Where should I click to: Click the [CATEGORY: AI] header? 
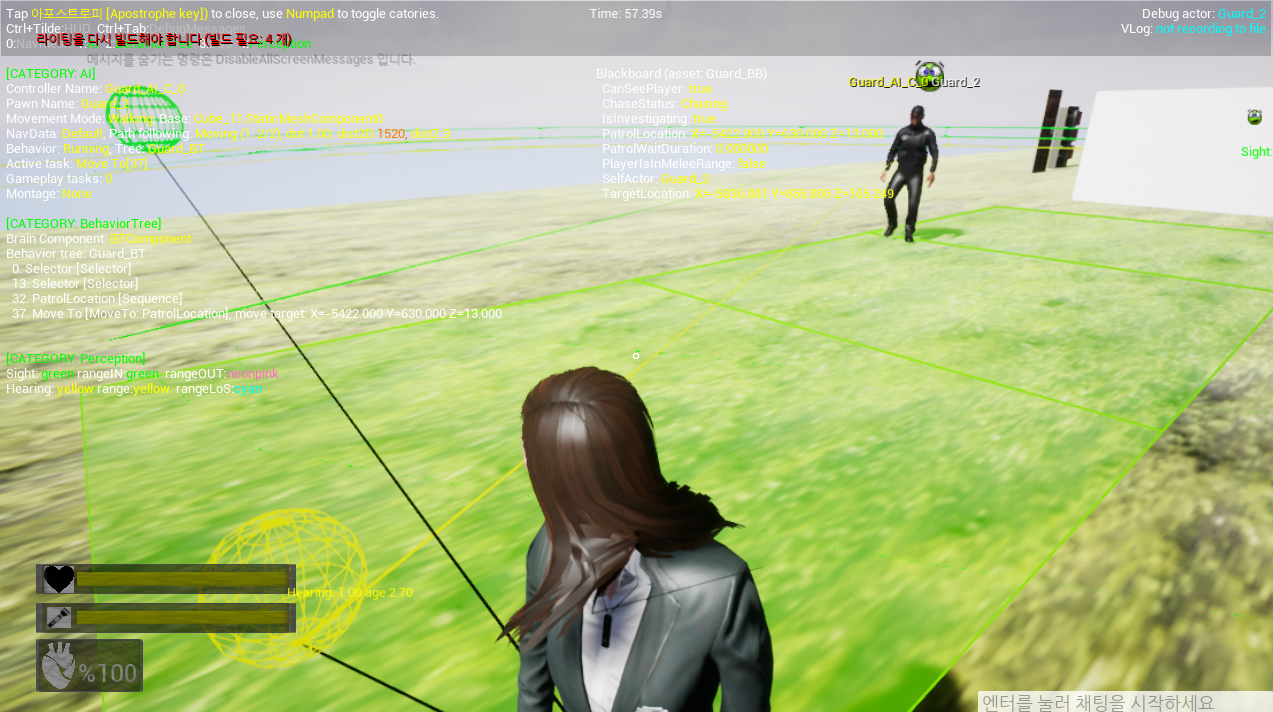(x=51, y=74)
